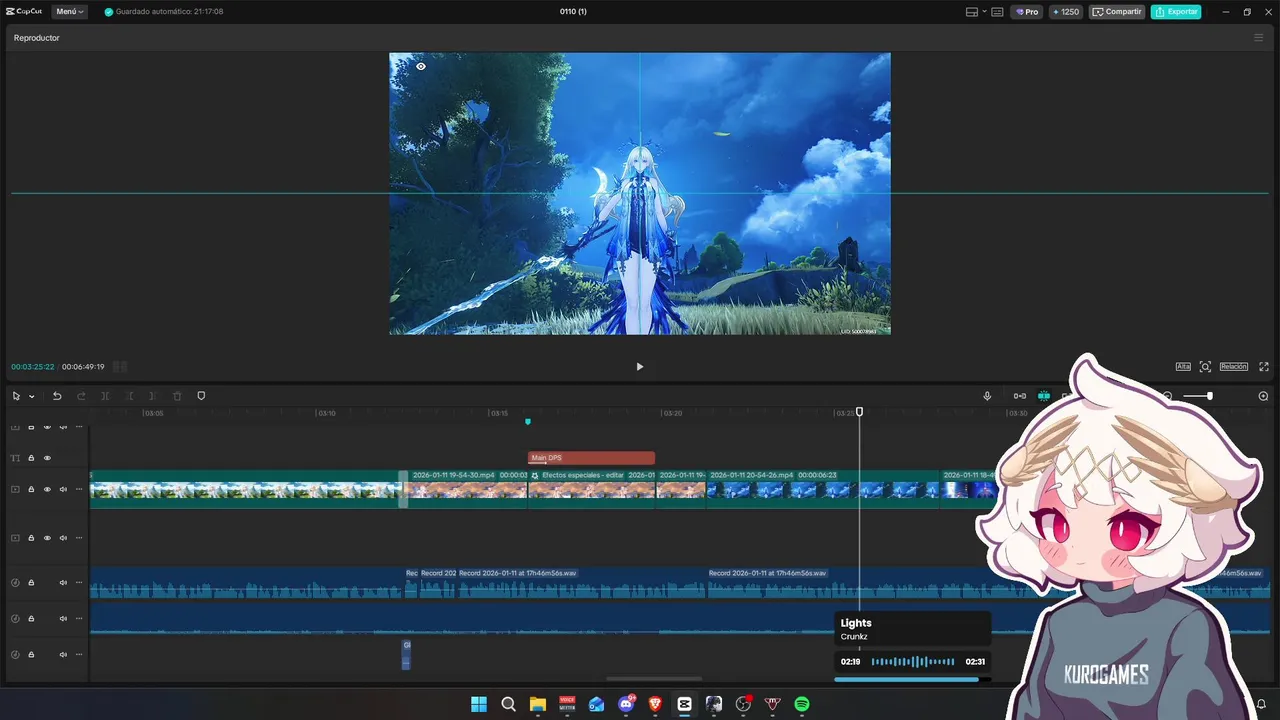The image size is (1280, 720).
Task: Click the Reproductor panel title
Action: pyautogui.click(x=37, y=38)
